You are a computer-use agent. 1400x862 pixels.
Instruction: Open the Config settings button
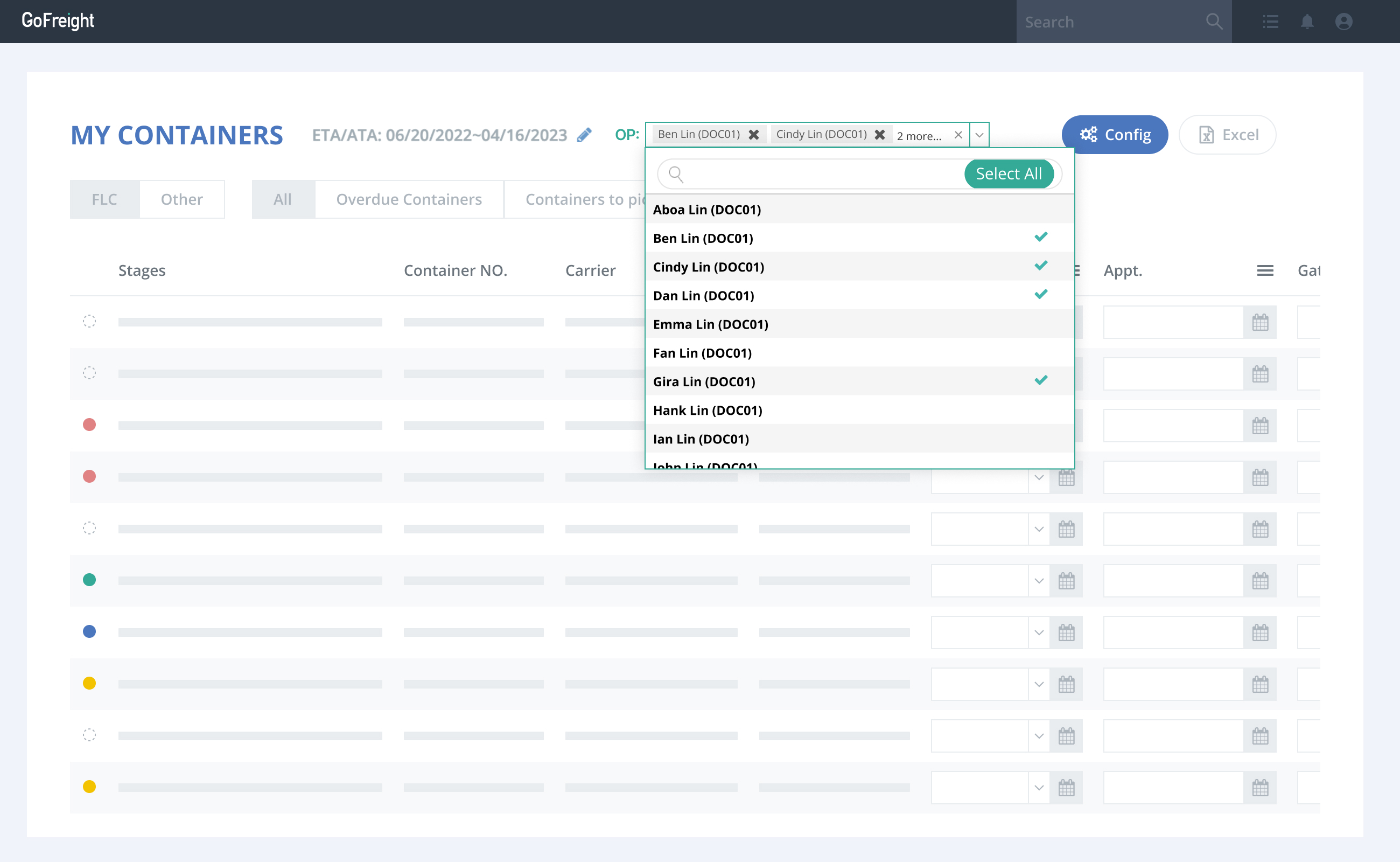point(1114,135)
